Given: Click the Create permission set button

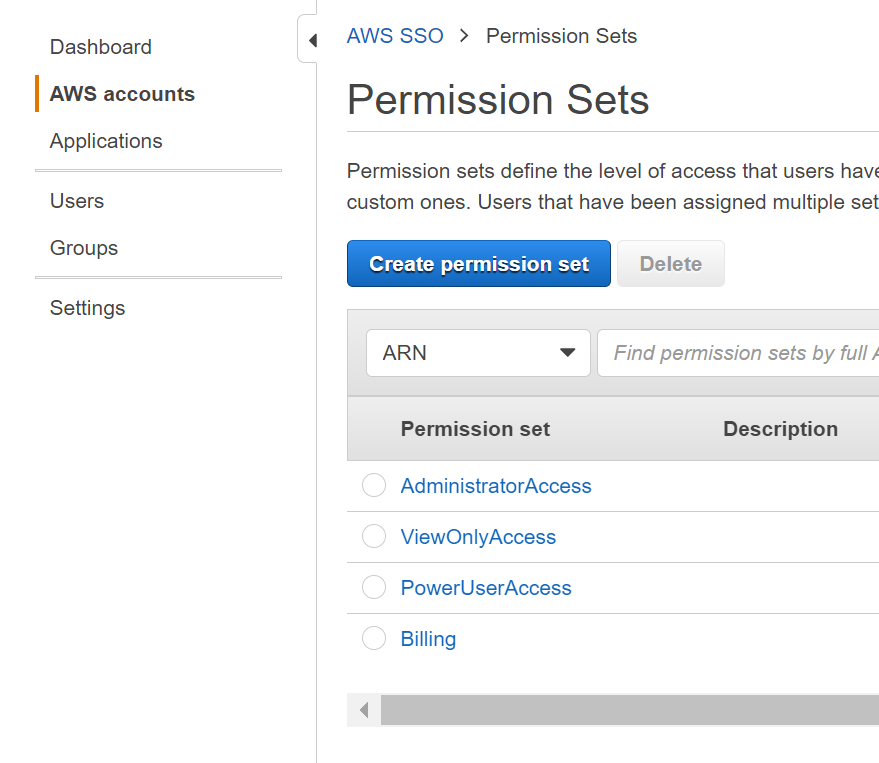Looking at the screenshot, I should (x=479, y=263).
